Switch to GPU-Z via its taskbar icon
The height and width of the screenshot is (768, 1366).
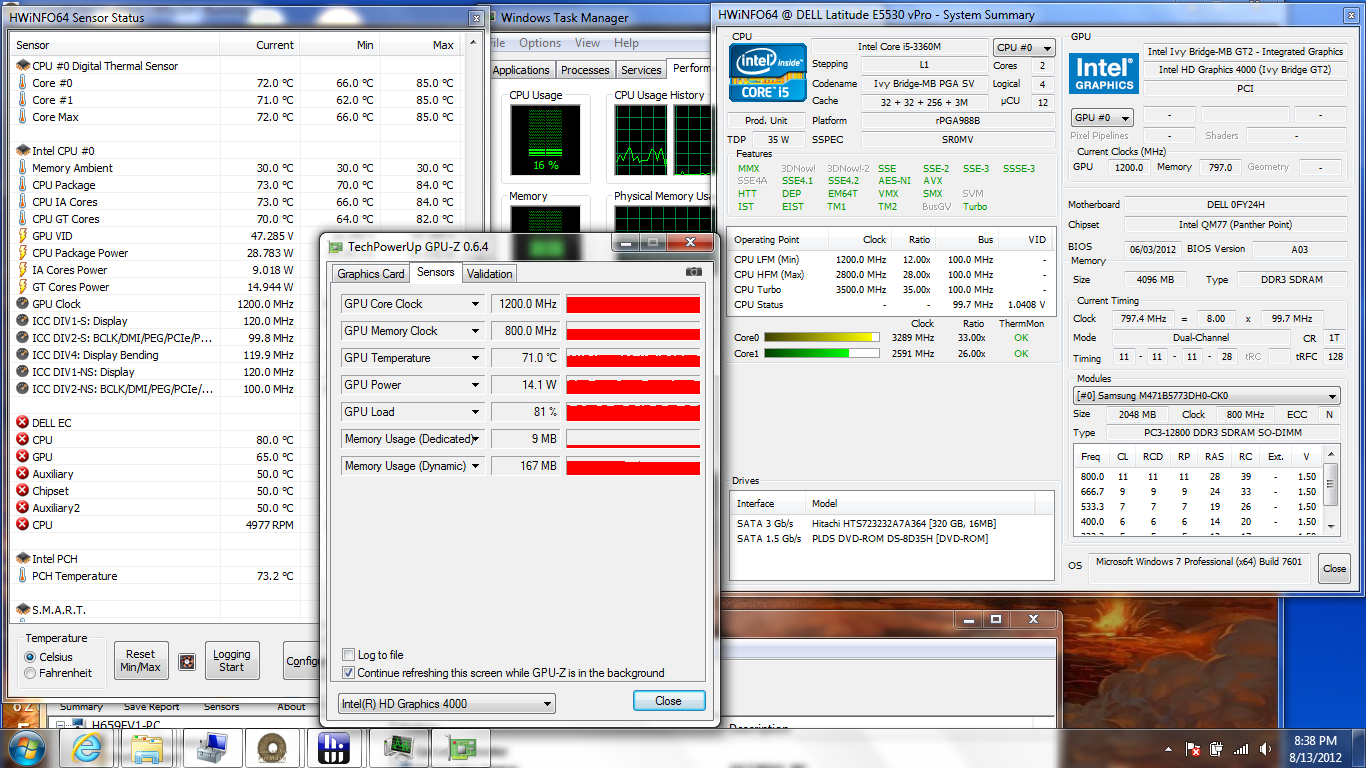tap(459, 747)
